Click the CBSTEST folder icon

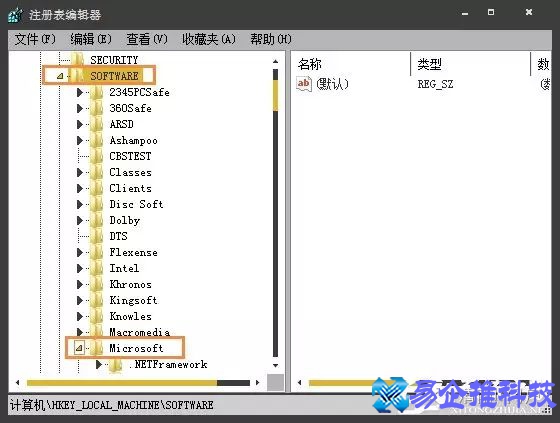pos(97,156)
